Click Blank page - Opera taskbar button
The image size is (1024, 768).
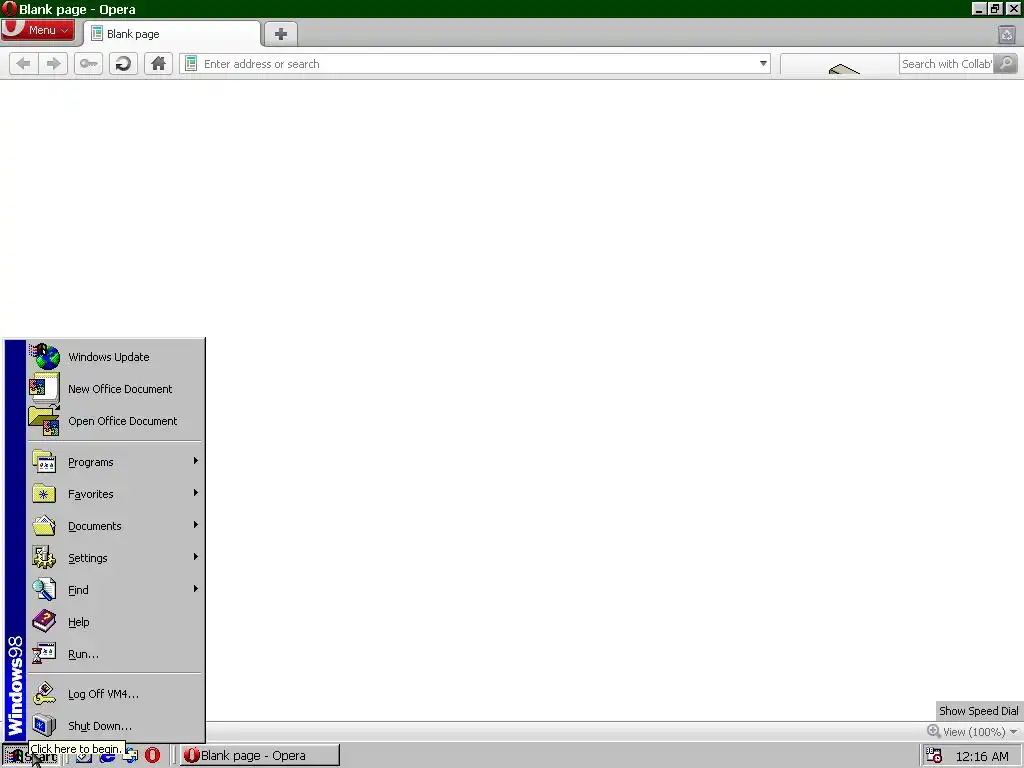[260, 756]
